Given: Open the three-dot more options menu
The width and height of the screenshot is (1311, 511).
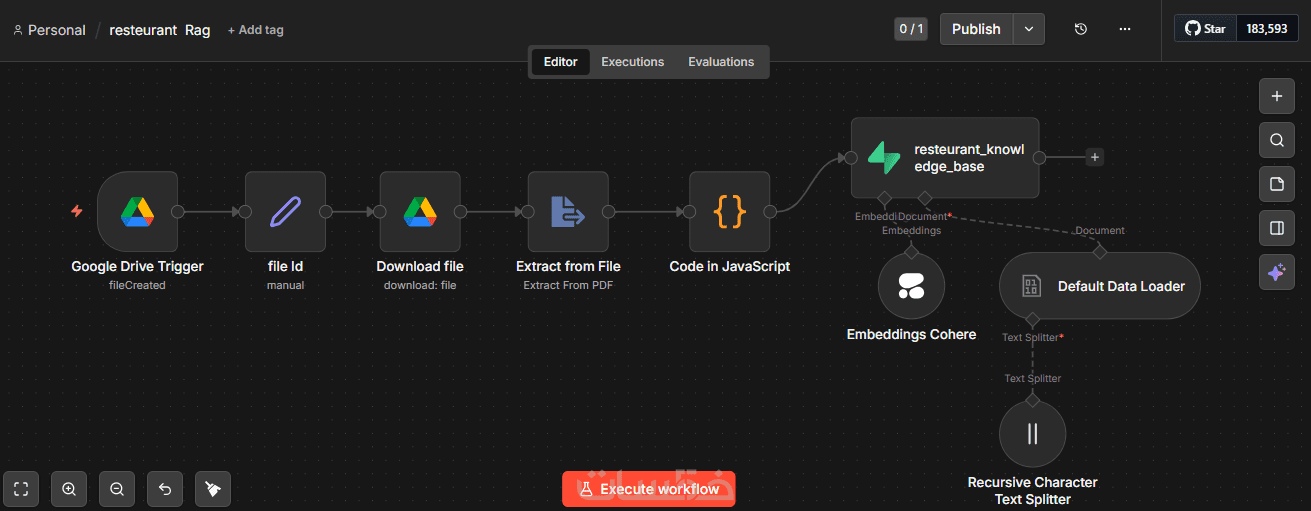Looking at the screenshot, I should (x=1125, y=29).
